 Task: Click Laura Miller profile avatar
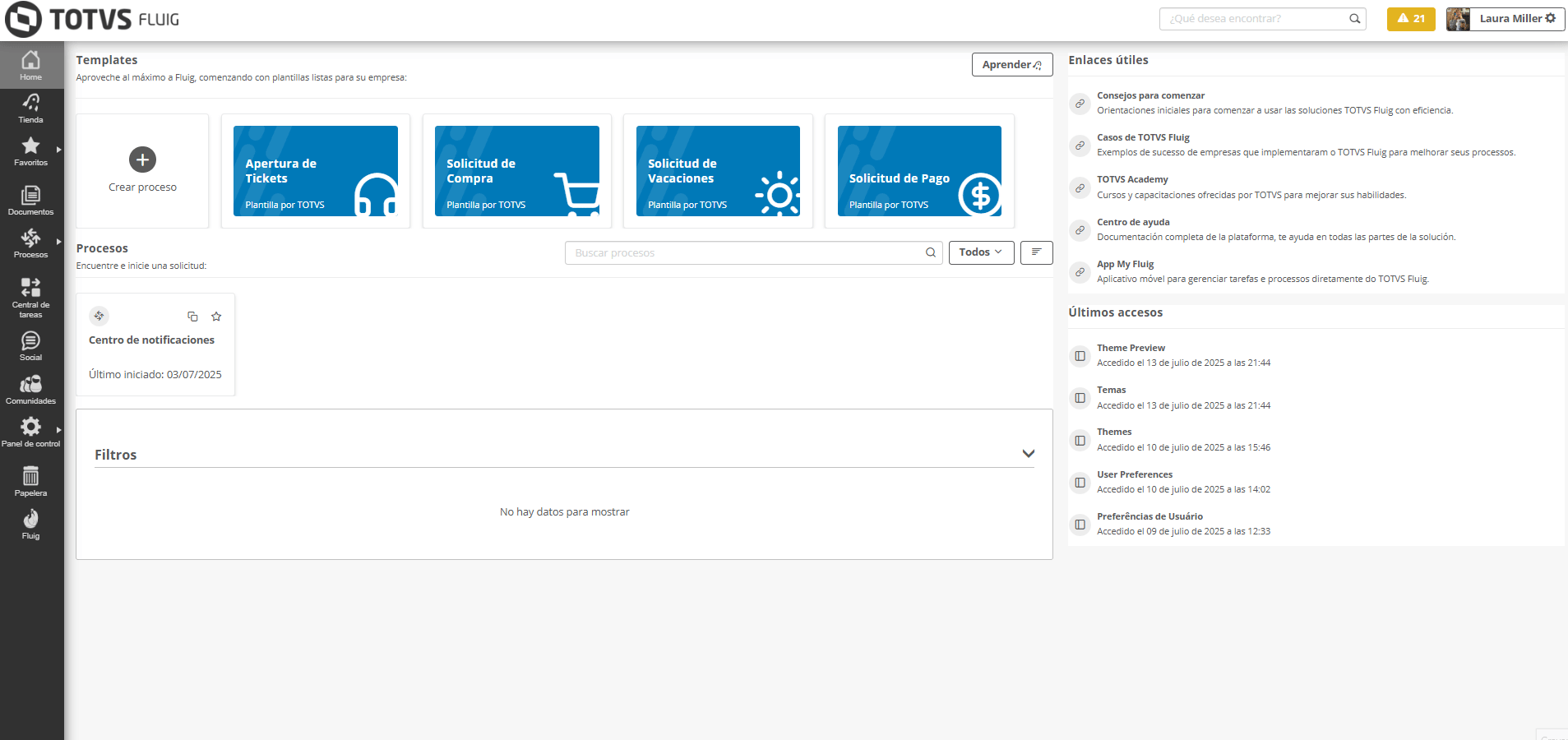(1458, 19)
